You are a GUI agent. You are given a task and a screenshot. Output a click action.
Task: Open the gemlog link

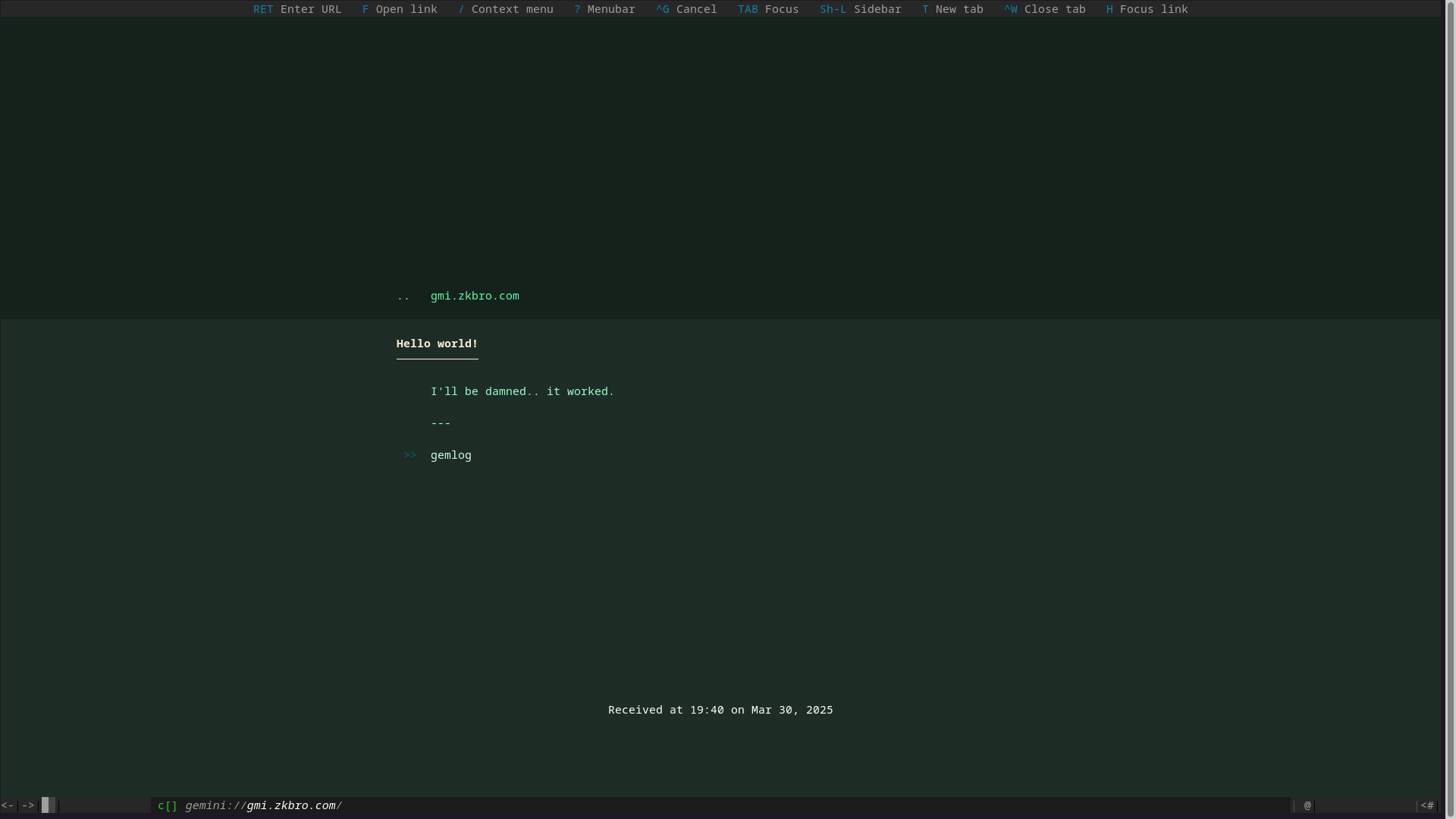(x=451, y=455)
